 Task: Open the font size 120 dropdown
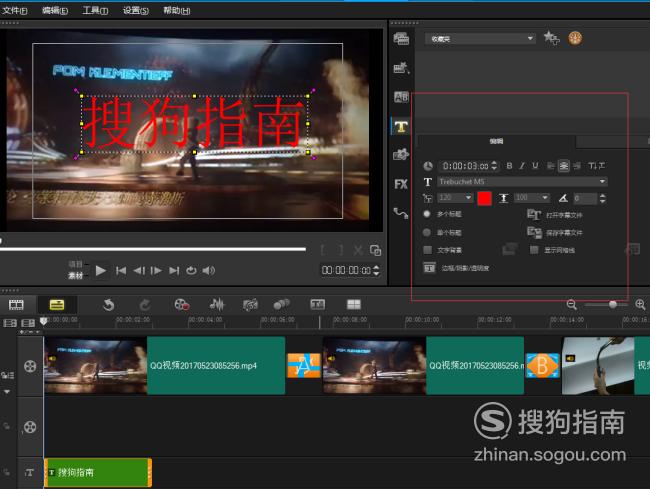click(455, 198)
